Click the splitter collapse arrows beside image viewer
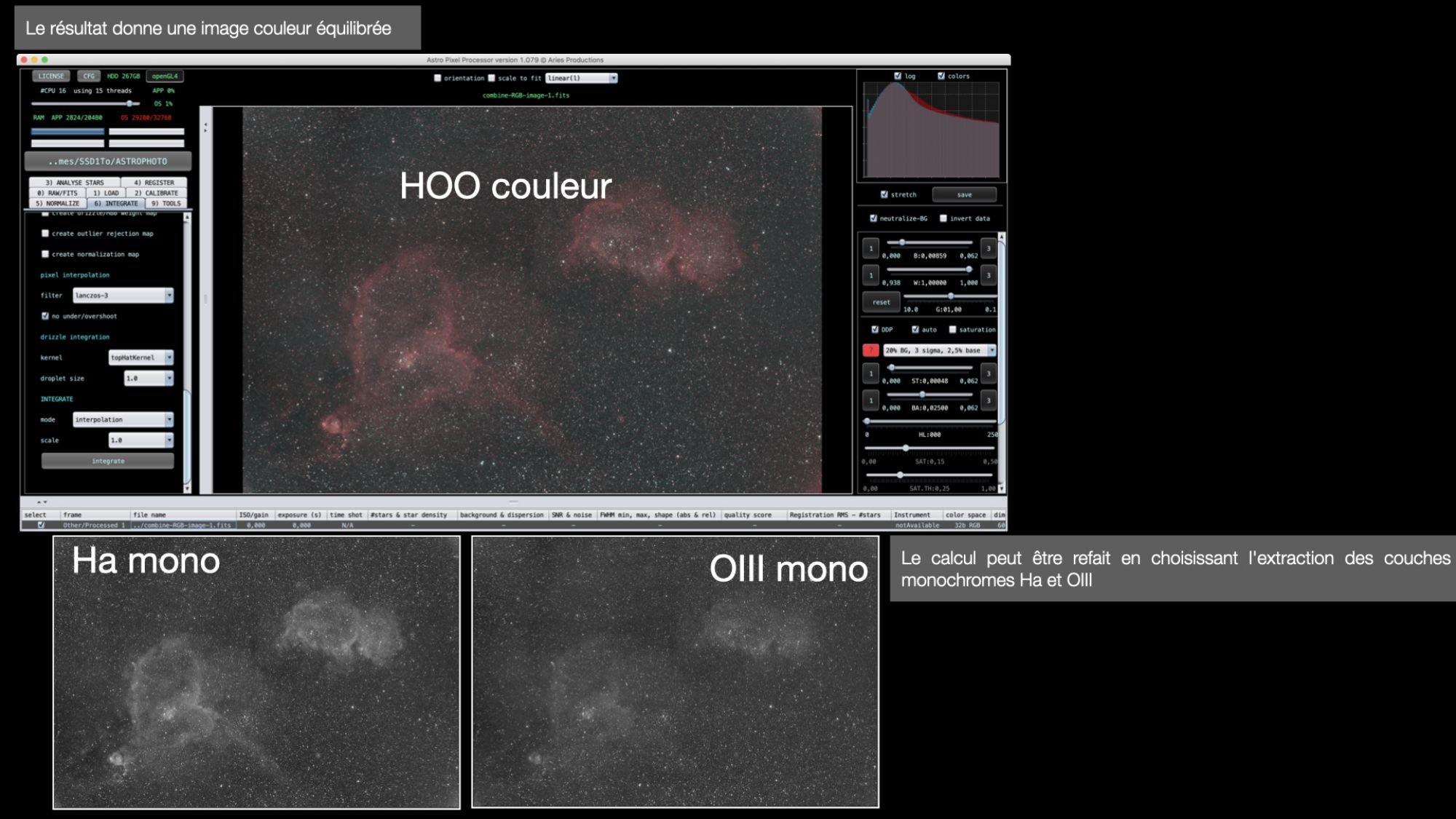 coord(205,127)
